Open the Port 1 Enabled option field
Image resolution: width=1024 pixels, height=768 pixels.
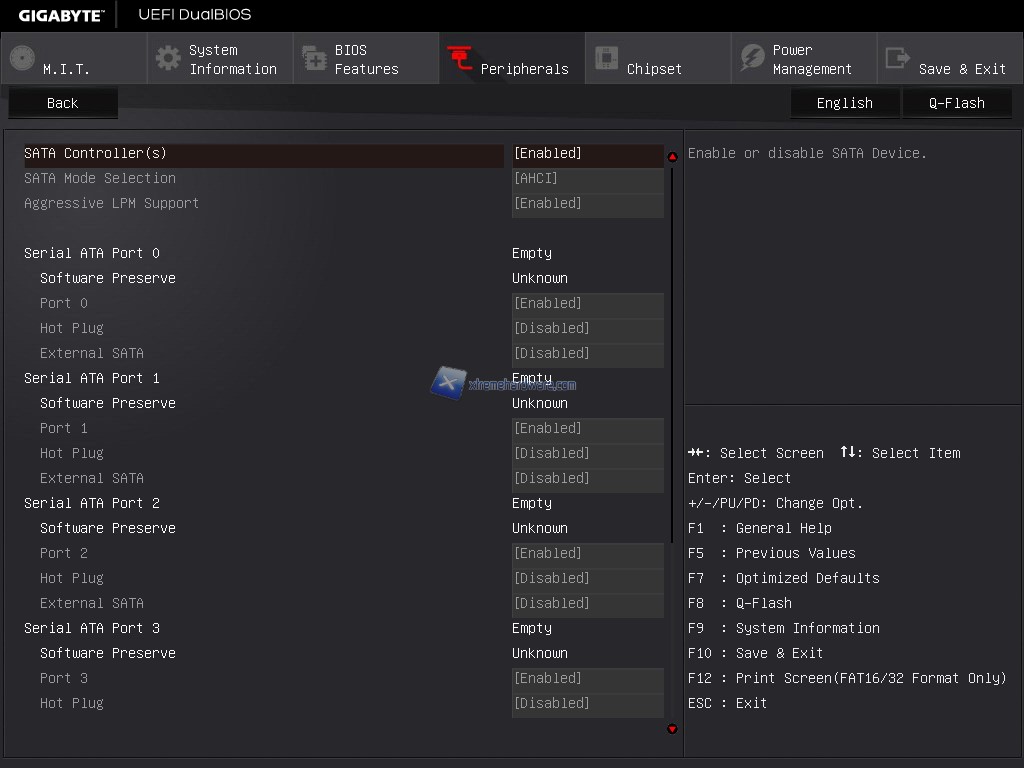587,429
